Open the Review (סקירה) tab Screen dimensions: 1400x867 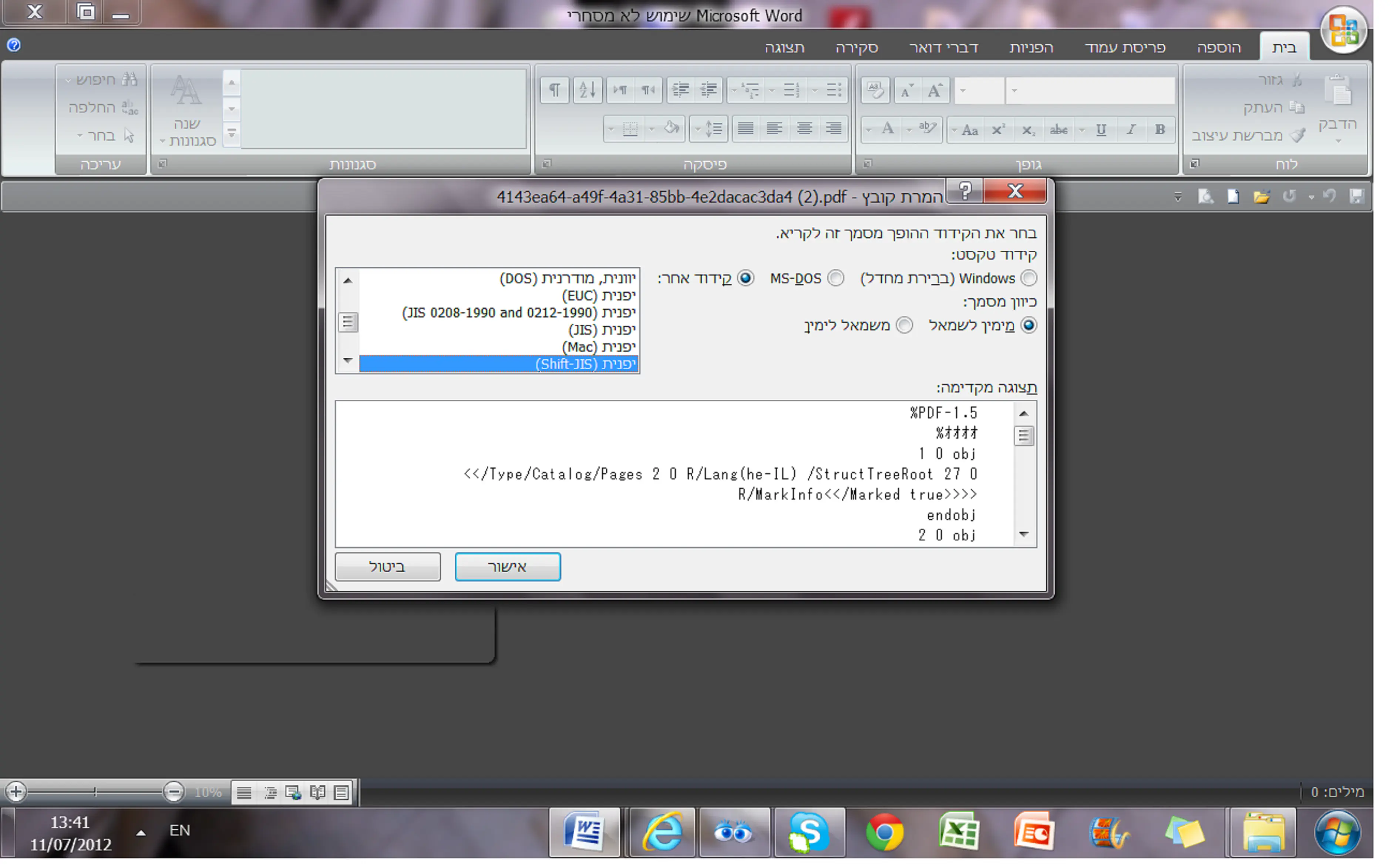(856, 48)
